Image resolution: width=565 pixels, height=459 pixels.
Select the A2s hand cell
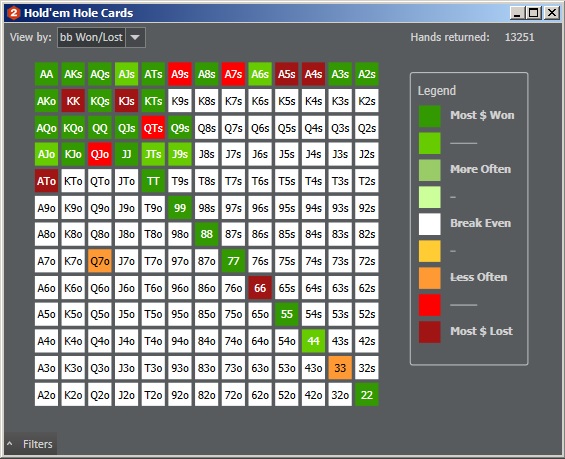click(x=366, y=74)
